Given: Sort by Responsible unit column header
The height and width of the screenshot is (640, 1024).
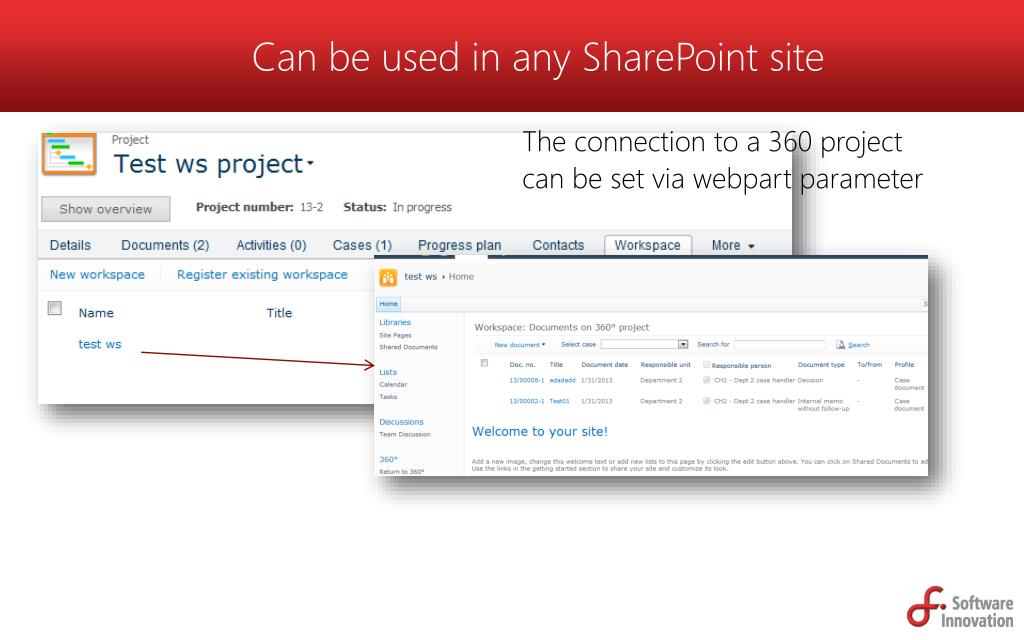Looking at the screenshot, I should 665,364.
